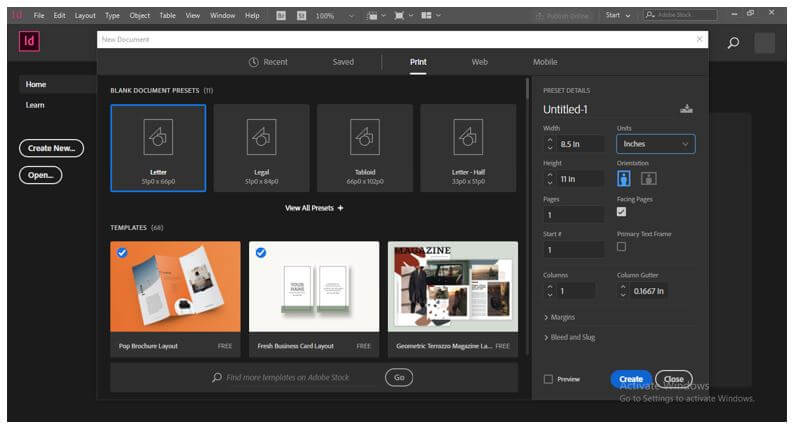This screenshot has height=424, width=792.
Task: Click the Start # input field
Action: coord(573,250)
